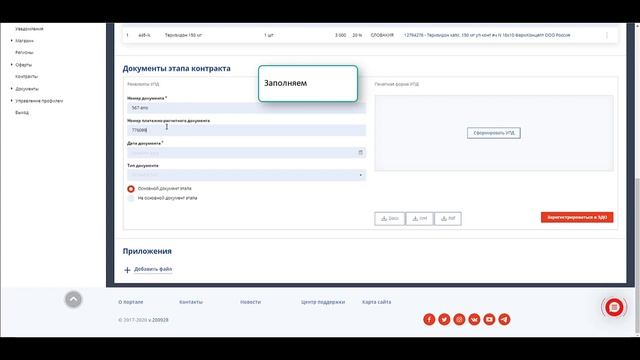Viewport: 640px width, 360px height.
Task: Expand the Оферты sidebar item
Action: pyautogui.click(x=12, y=64)
